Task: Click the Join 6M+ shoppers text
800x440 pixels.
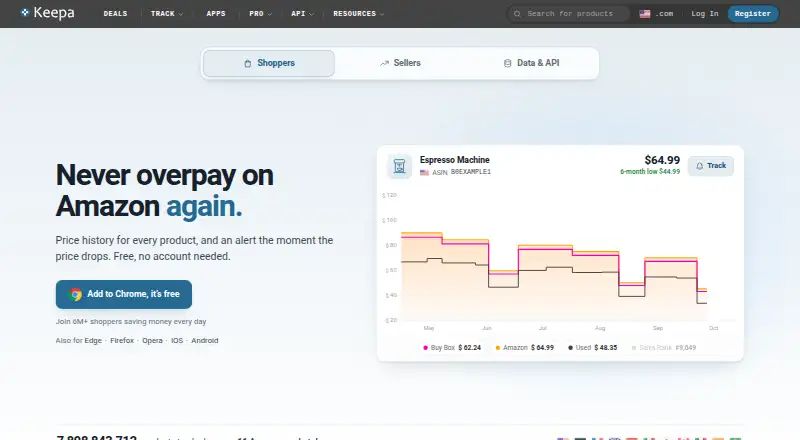Action: point(131,322)
